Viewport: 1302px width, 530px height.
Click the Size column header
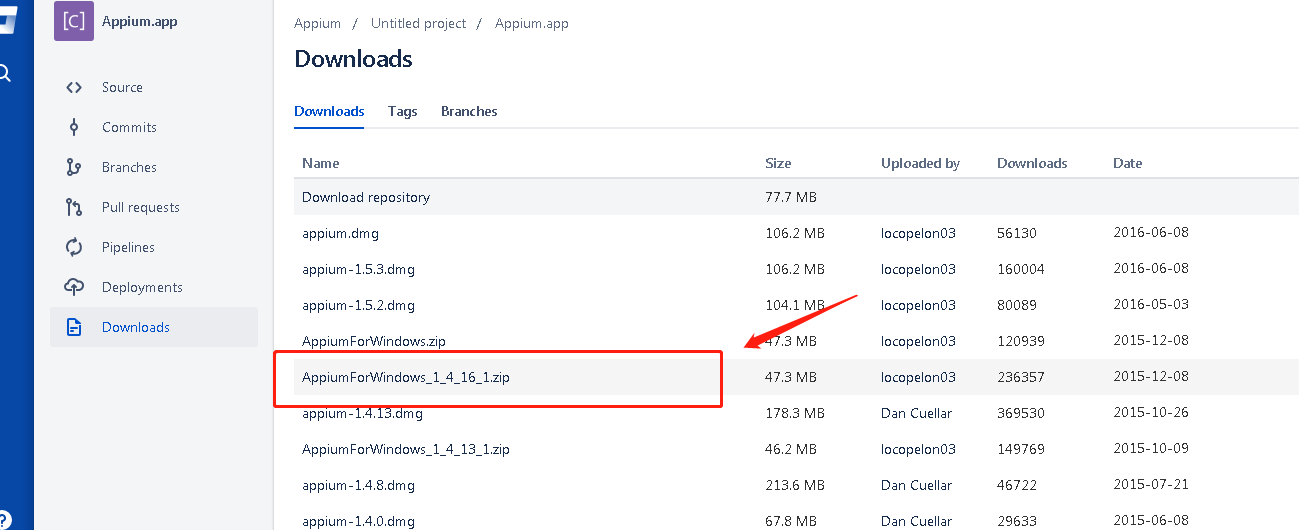click(x=778, y=163)
